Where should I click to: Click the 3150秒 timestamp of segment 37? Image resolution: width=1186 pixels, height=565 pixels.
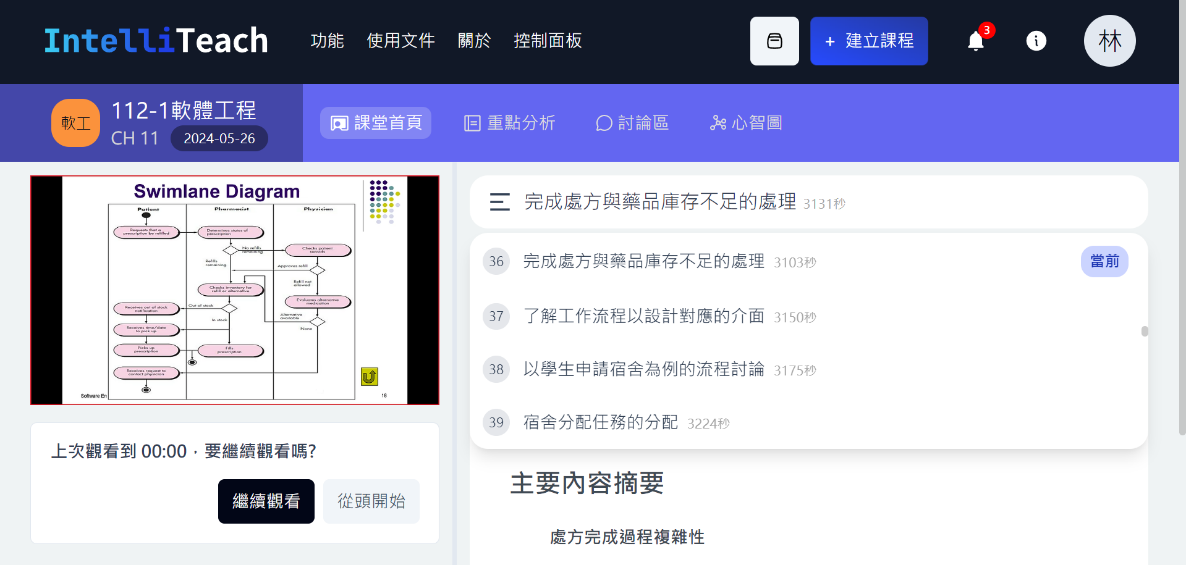(x=795, y=317)
